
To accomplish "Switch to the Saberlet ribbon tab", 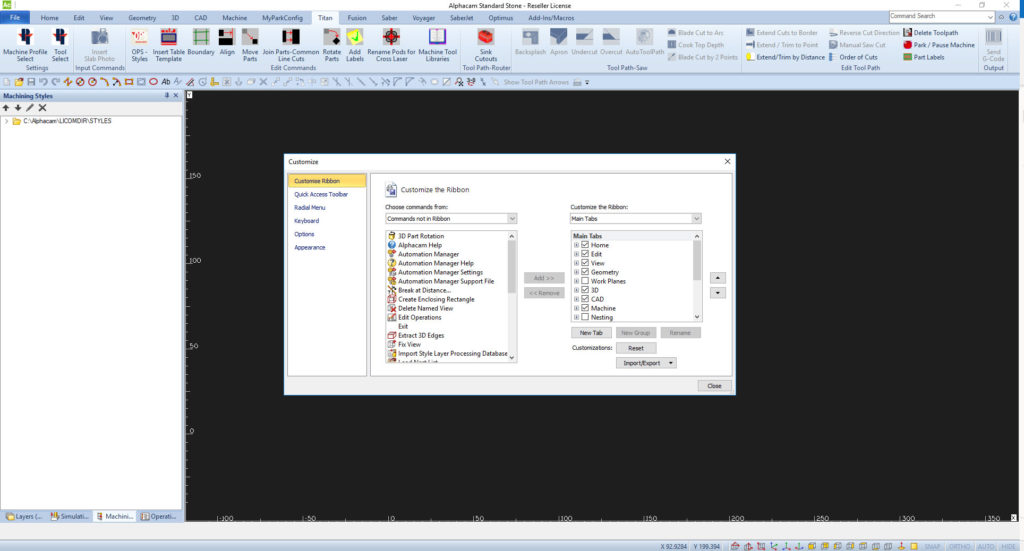I will click(x=461, y=18).
